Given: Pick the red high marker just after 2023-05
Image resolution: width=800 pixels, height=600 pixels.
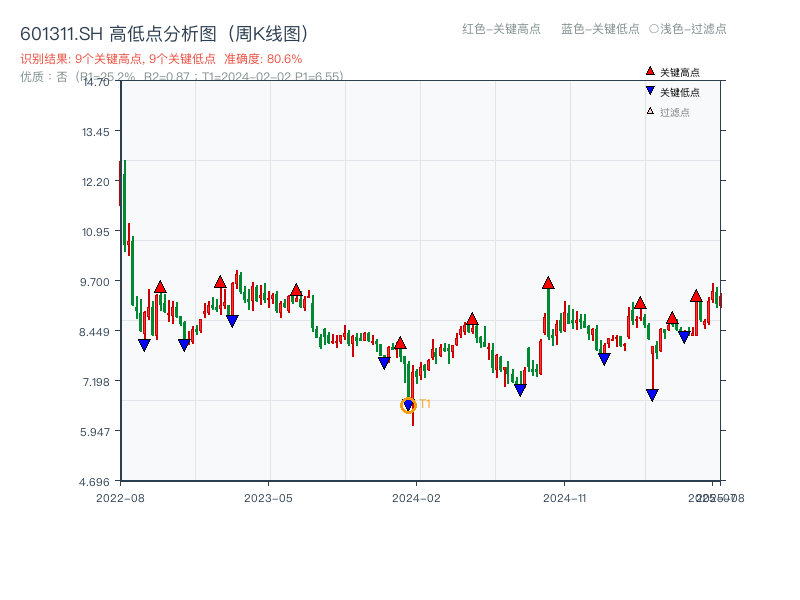Looking at the screenshot, I should (x=296, y=290).
